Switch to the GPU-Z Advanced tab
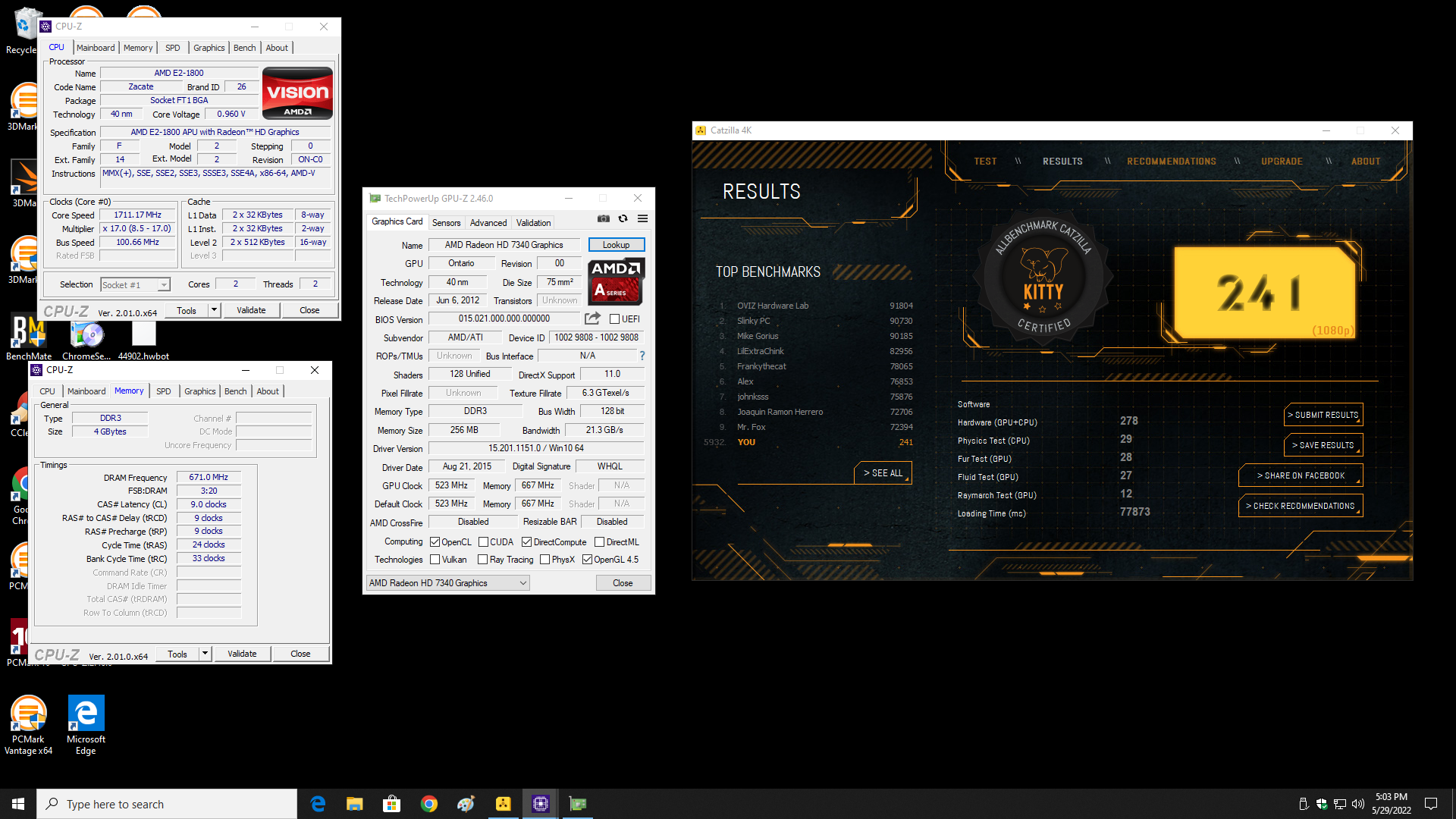 488,223
